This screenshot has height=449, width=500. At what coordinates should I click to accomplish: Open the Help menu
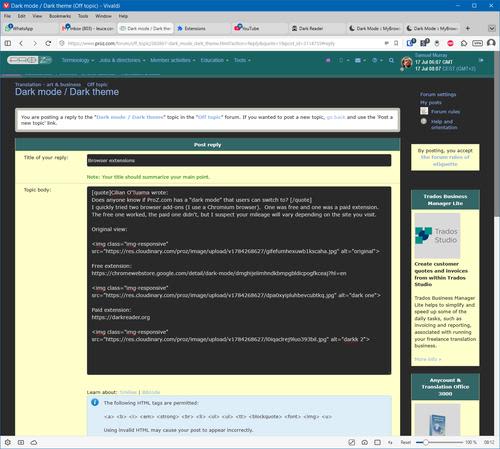click(x=123, y=16)
